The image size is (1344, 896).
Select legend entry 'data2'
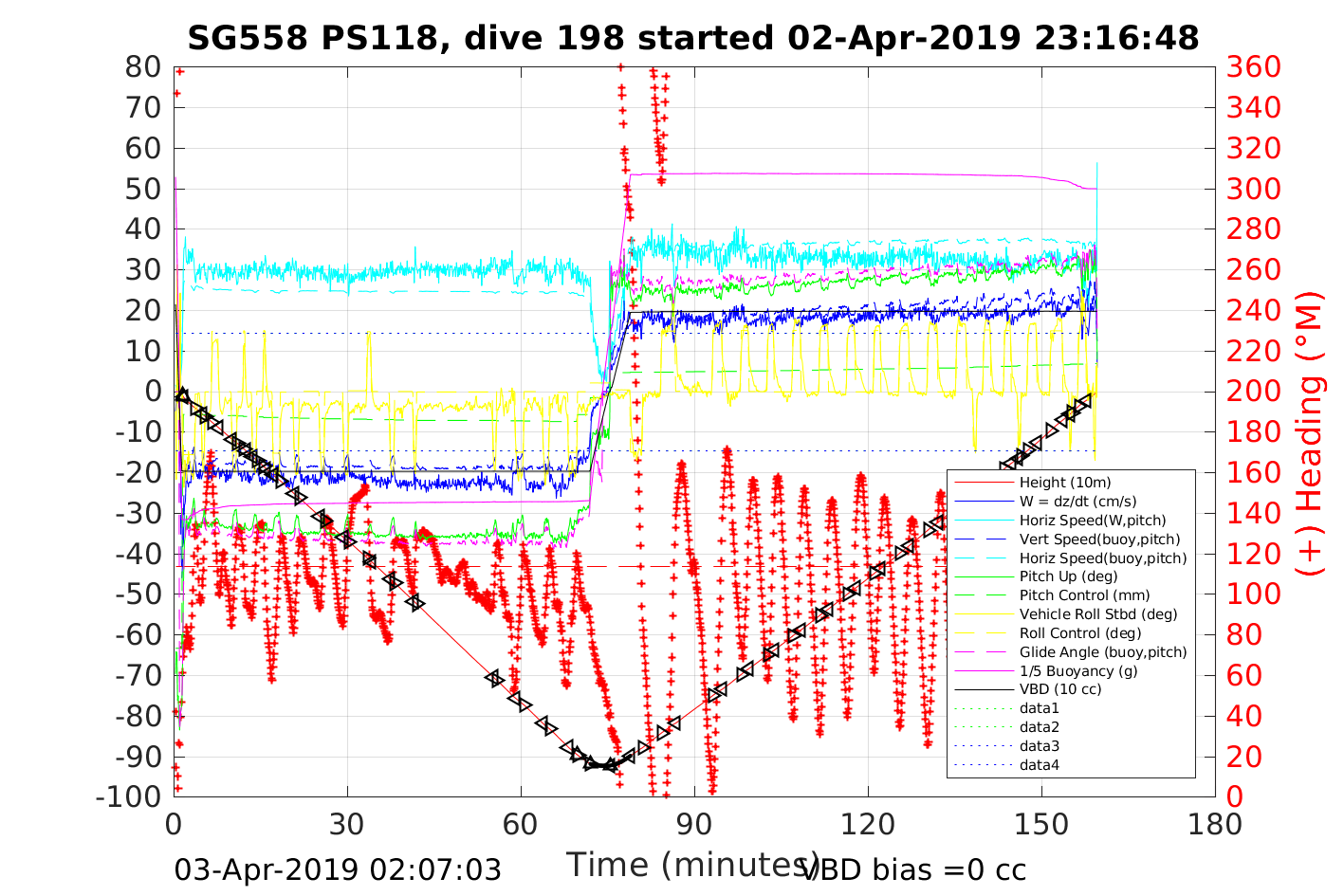[1040, 727]
